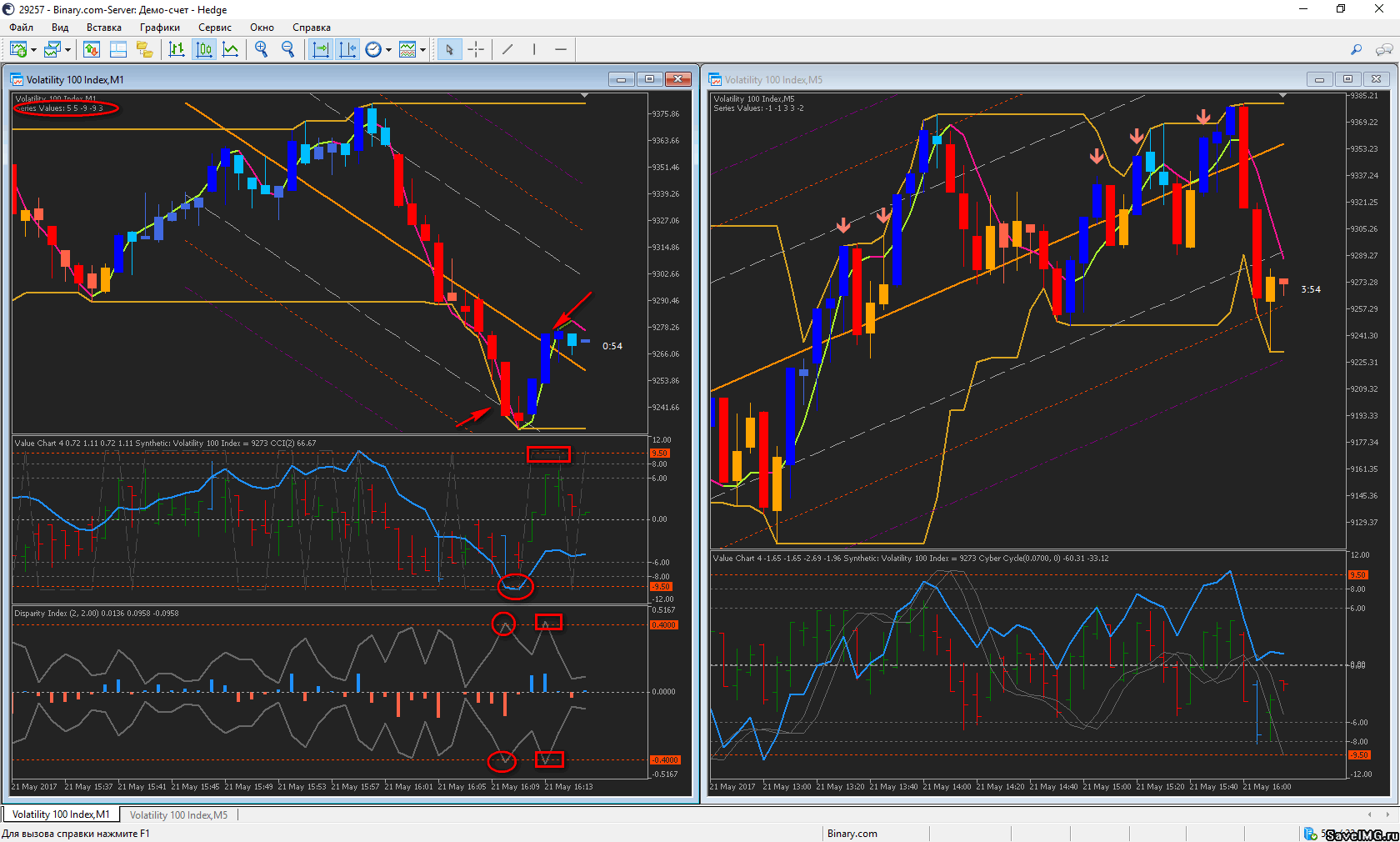Open the Navigator folders panel icon

[145, 50]
